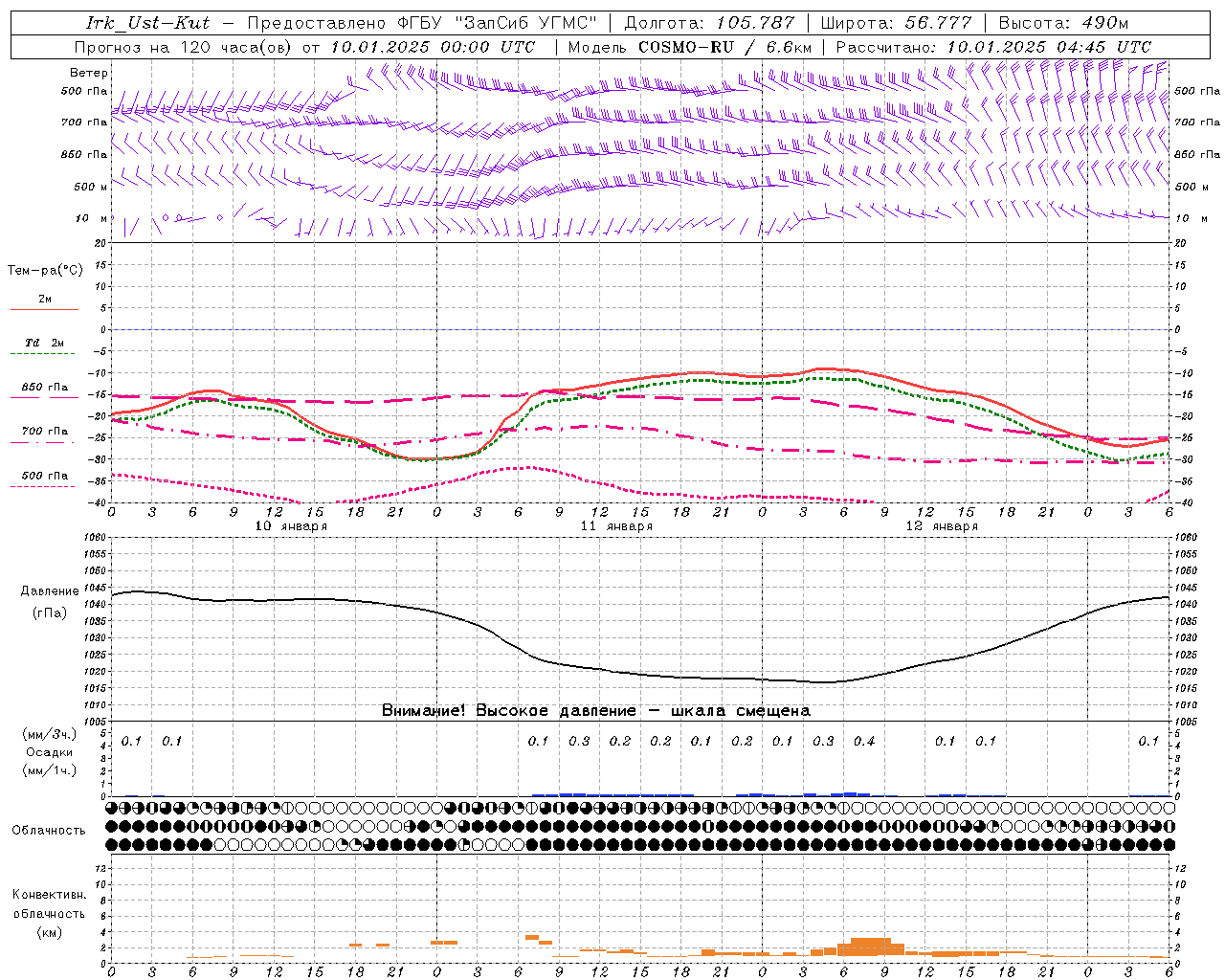
Task: Click the solid line sample under 2м legend
Action: (x=44, y=309)
